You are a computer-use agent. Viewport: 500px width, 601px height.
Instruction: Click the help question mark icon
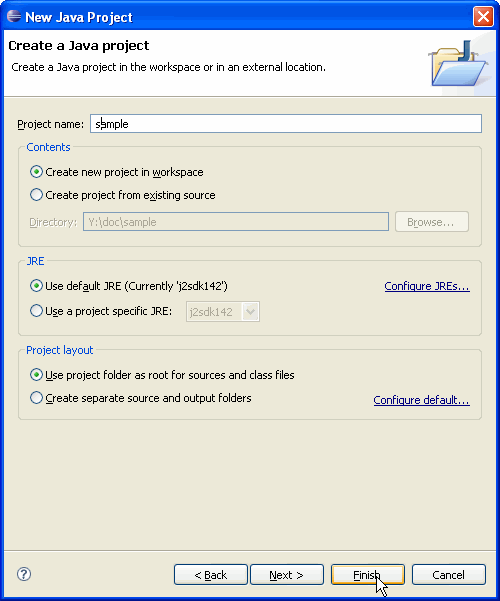pos(24,574)
